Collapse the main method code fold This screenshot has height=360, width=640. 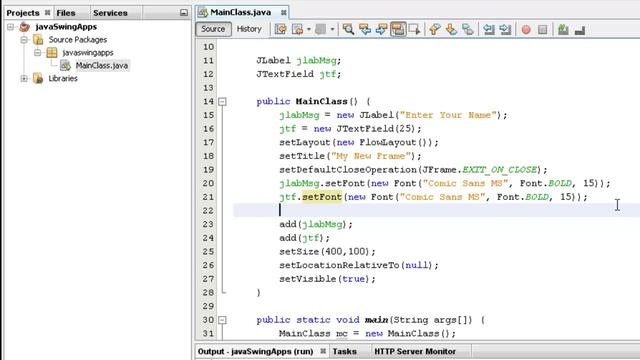[x=222, y=320]
